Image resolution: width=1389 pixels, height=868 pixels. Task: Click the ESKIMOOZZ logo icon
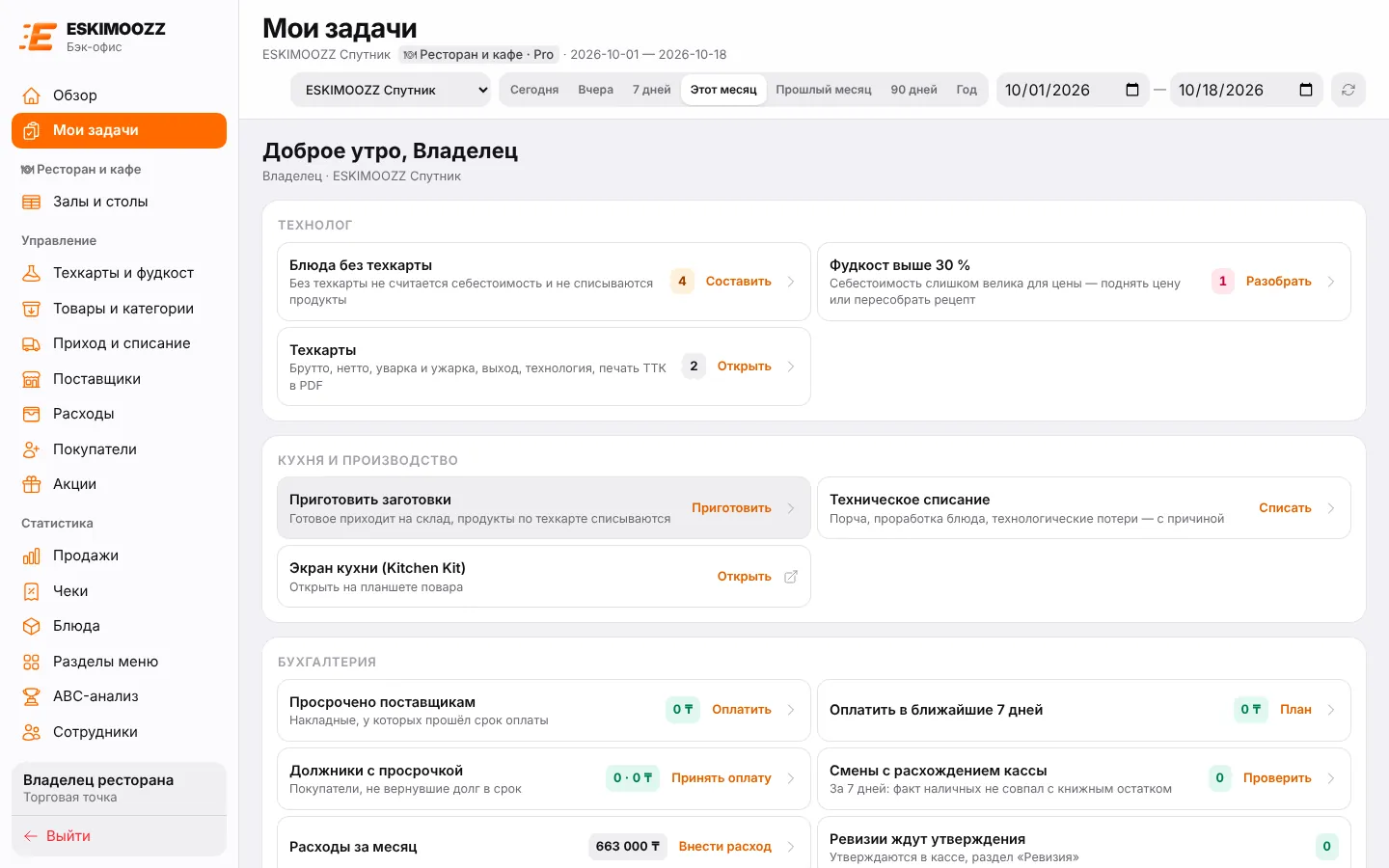point(39,37)
